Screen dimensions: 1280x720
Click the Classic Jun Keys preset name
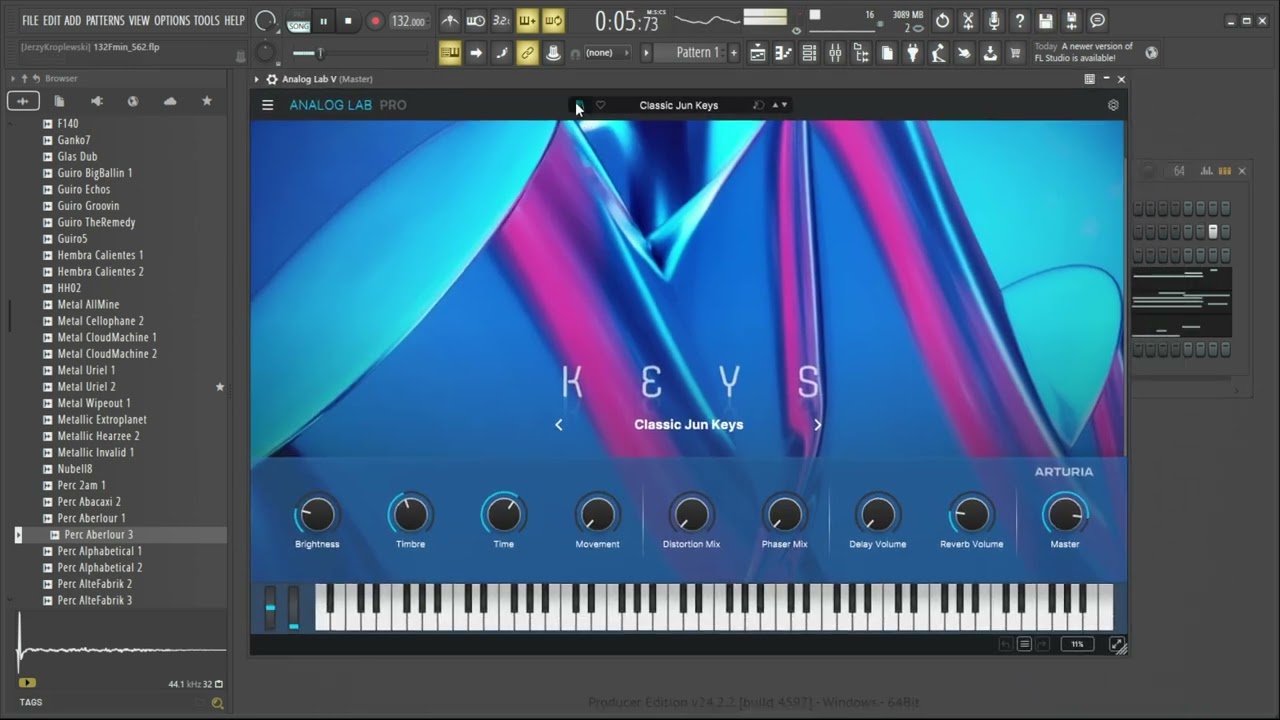689,425
